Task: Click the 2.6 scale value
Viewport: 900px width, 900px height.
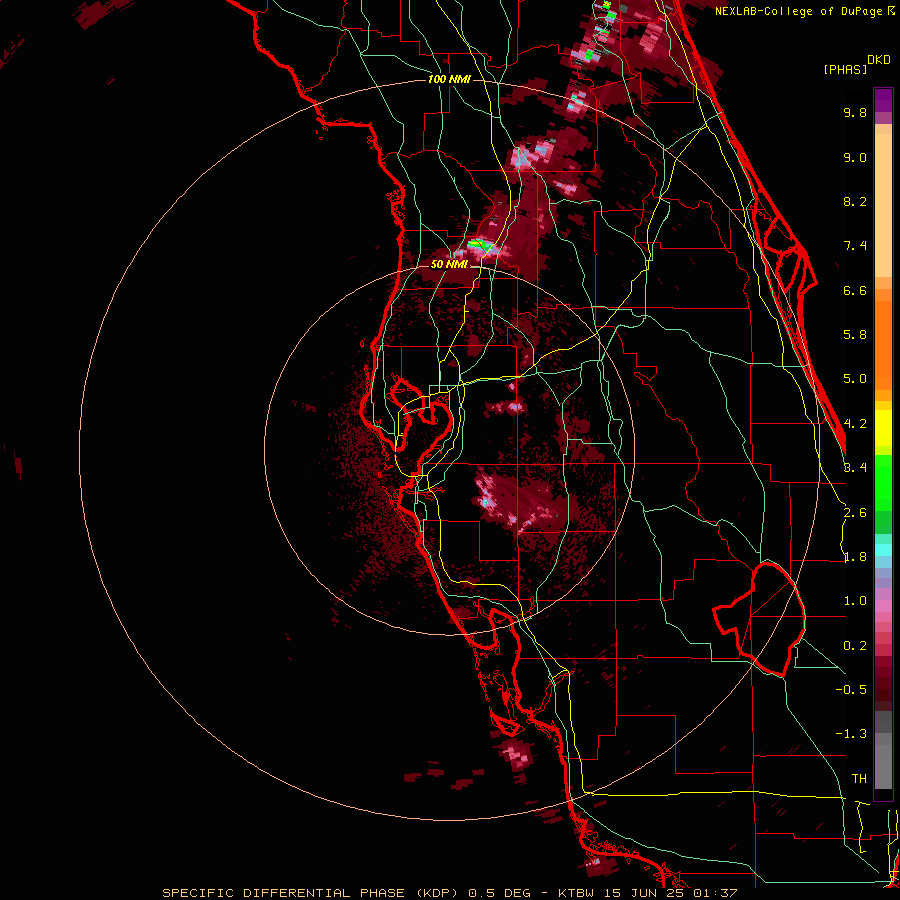Action: coord(855,513)
